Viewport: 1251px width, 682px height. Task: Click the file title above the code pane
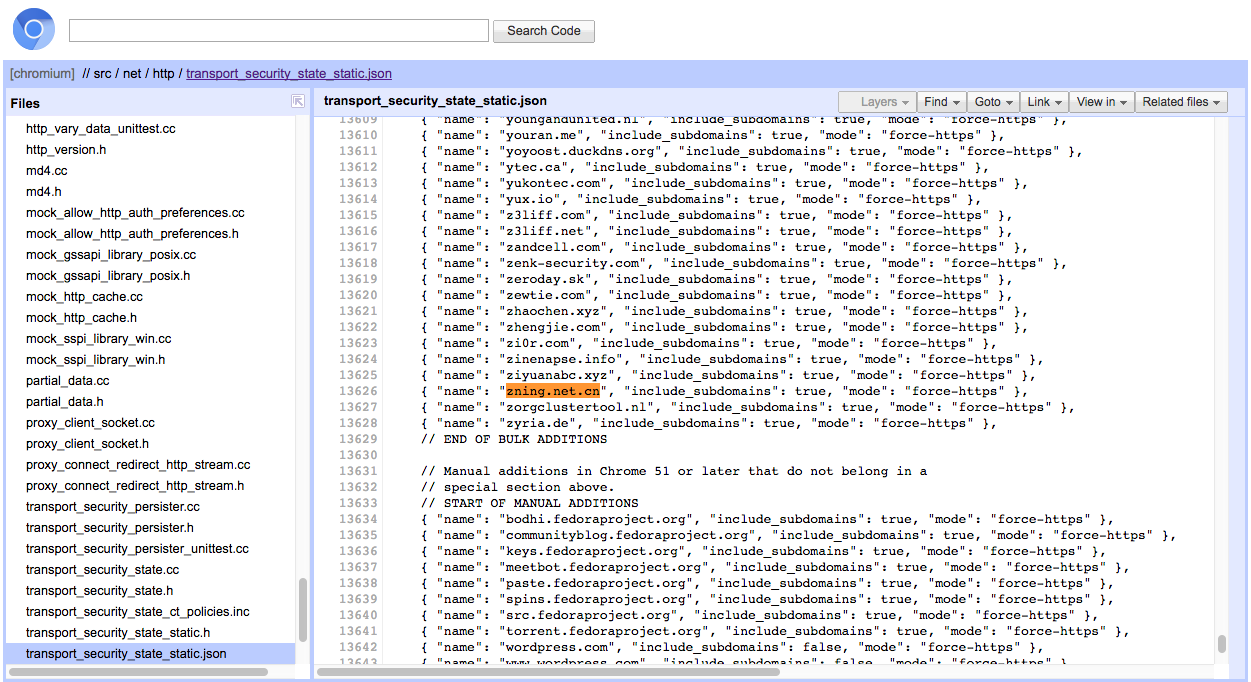436,101
